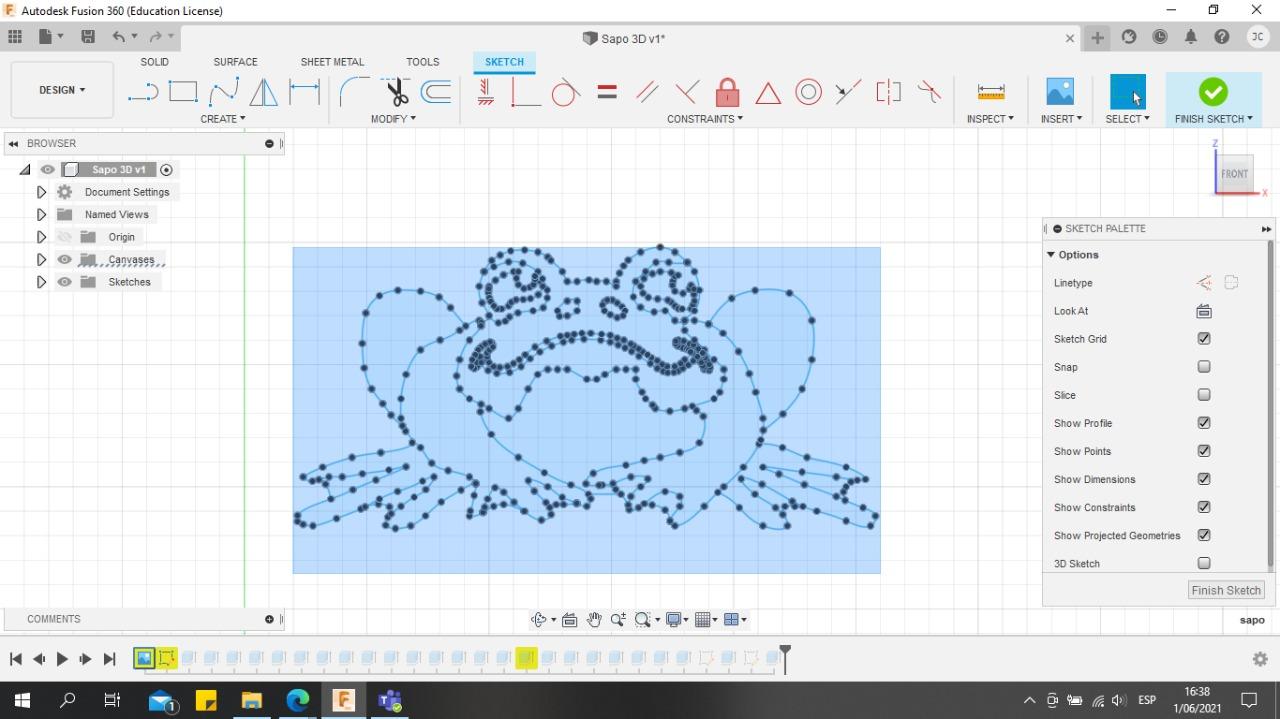Select the SKETCH tab
Viewport: 1280px width, 719px height.
tap(504, 62)
